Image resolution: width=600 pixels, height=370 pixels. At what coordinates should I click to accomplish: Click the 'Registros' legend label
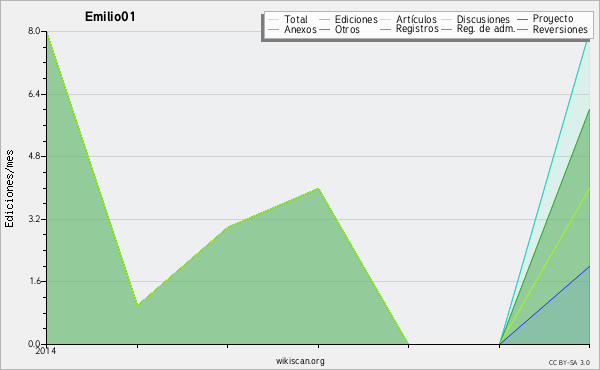[417, 29]
